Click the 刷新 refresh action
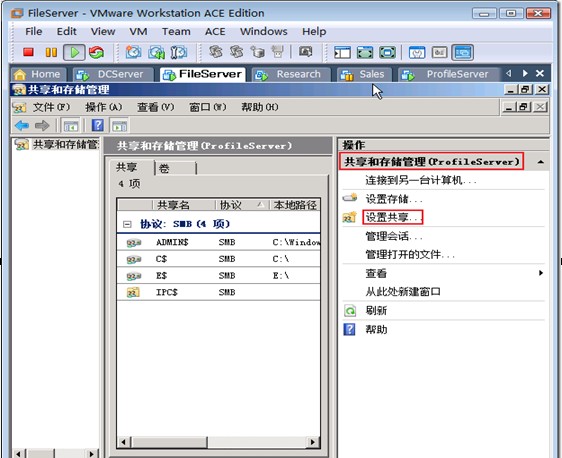Image resolution: width=562 pixels, height=458 pixels. [376, 310]
